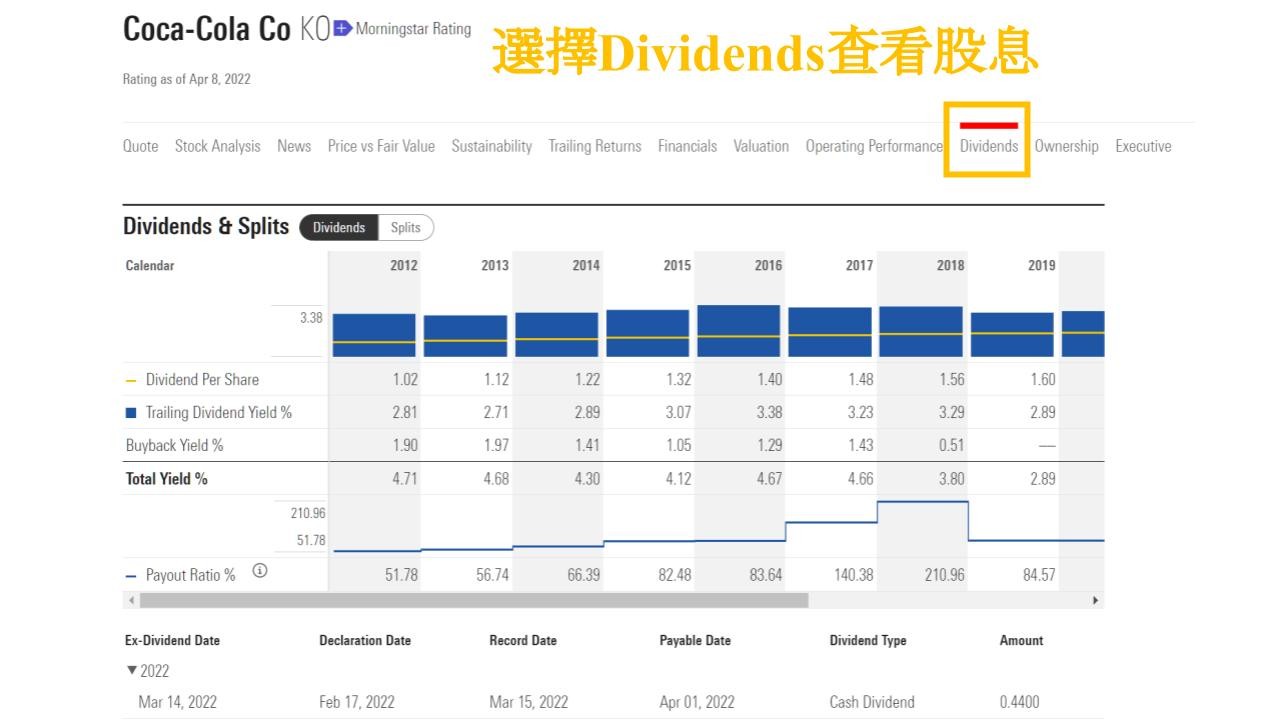Screen dimensions: 1280x720
Task: Click the Amount column header
Action: 1021,640
